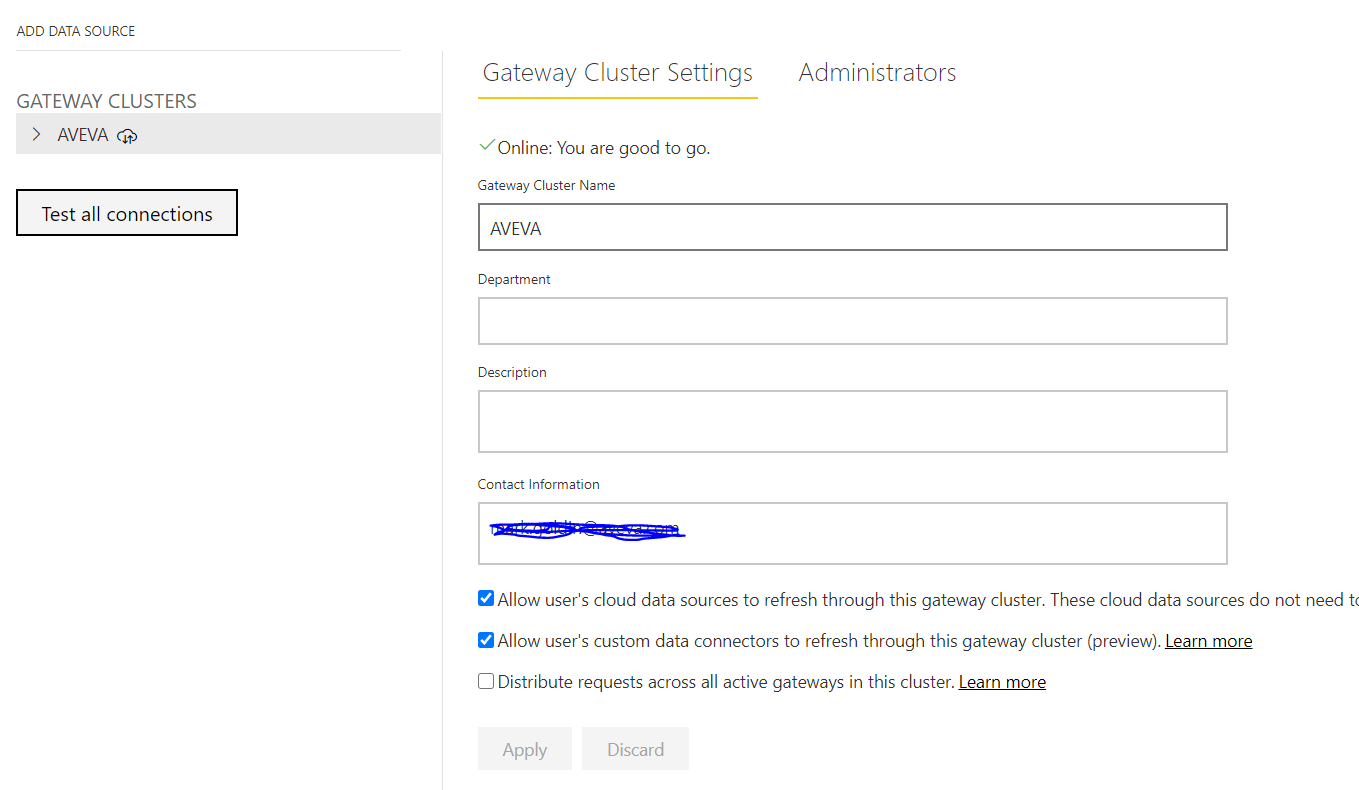Screen dimensions: 1359x790
Task: Click the Gateway Cluster Name field
Action: (x=853, y=227)
